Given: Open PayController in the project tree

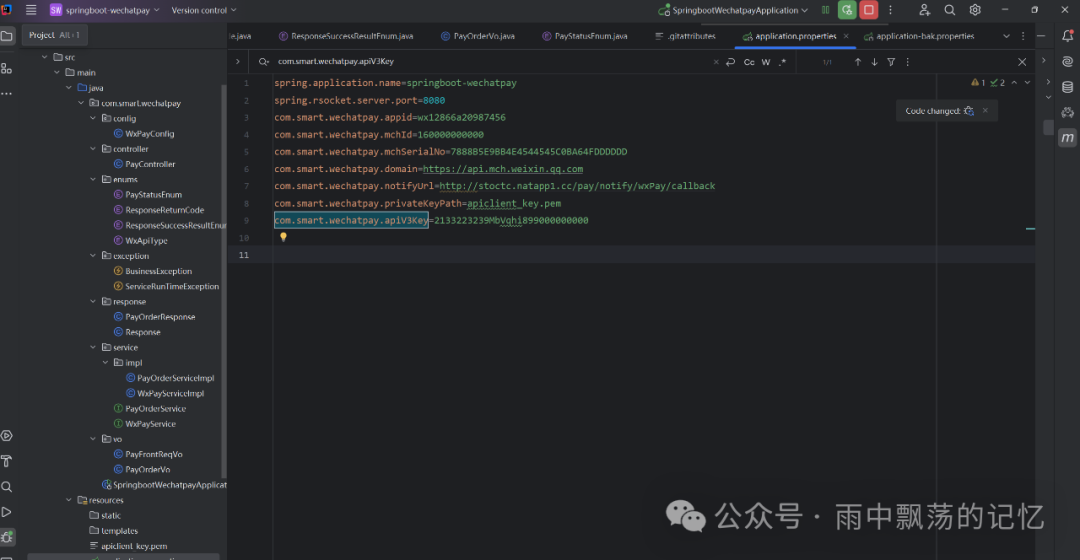Looking at the screenshot, I should coord(150,164).
